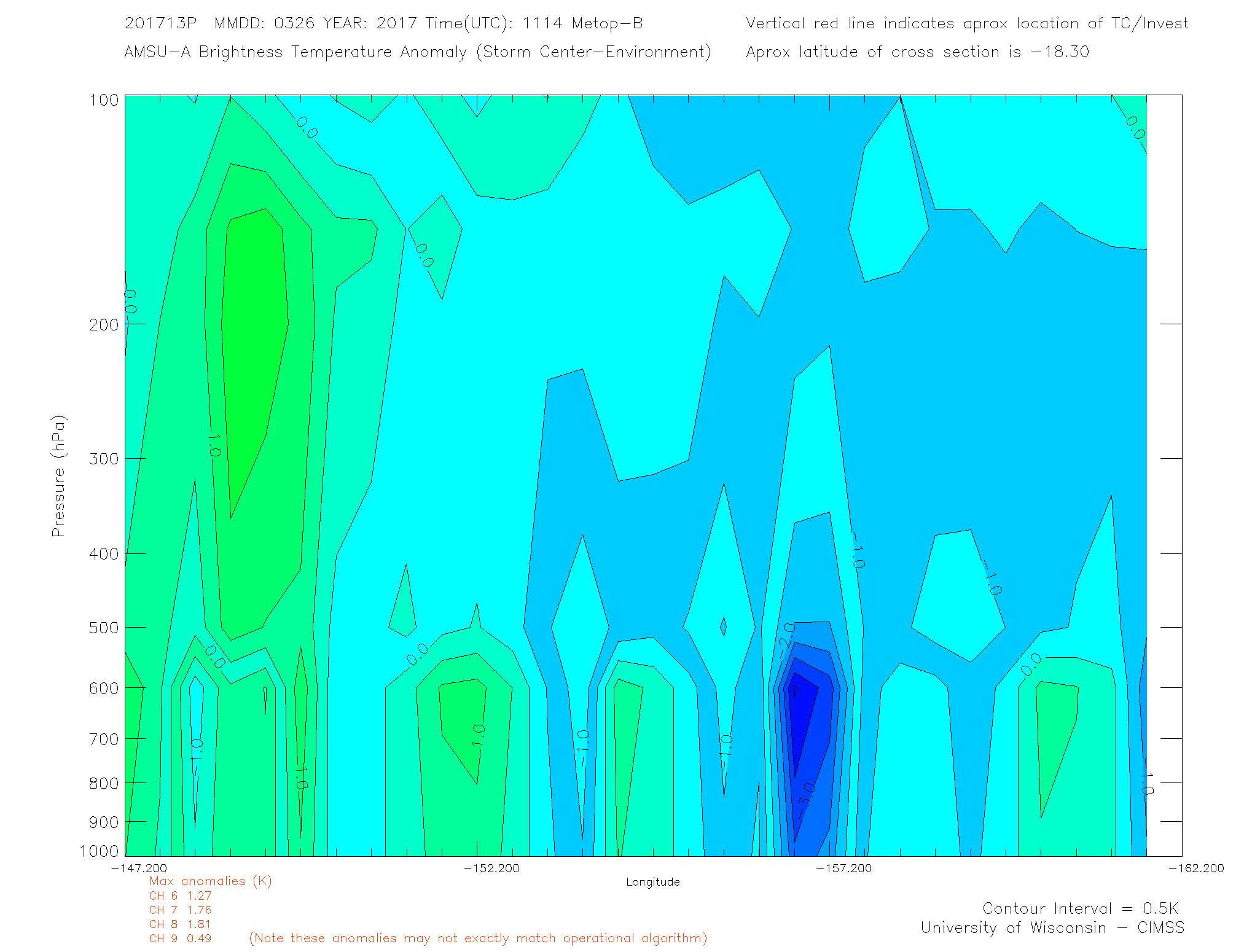Click the 100 hPa pressure axis label
This screenshot has width=1244, height=952.
click(104, 100)
